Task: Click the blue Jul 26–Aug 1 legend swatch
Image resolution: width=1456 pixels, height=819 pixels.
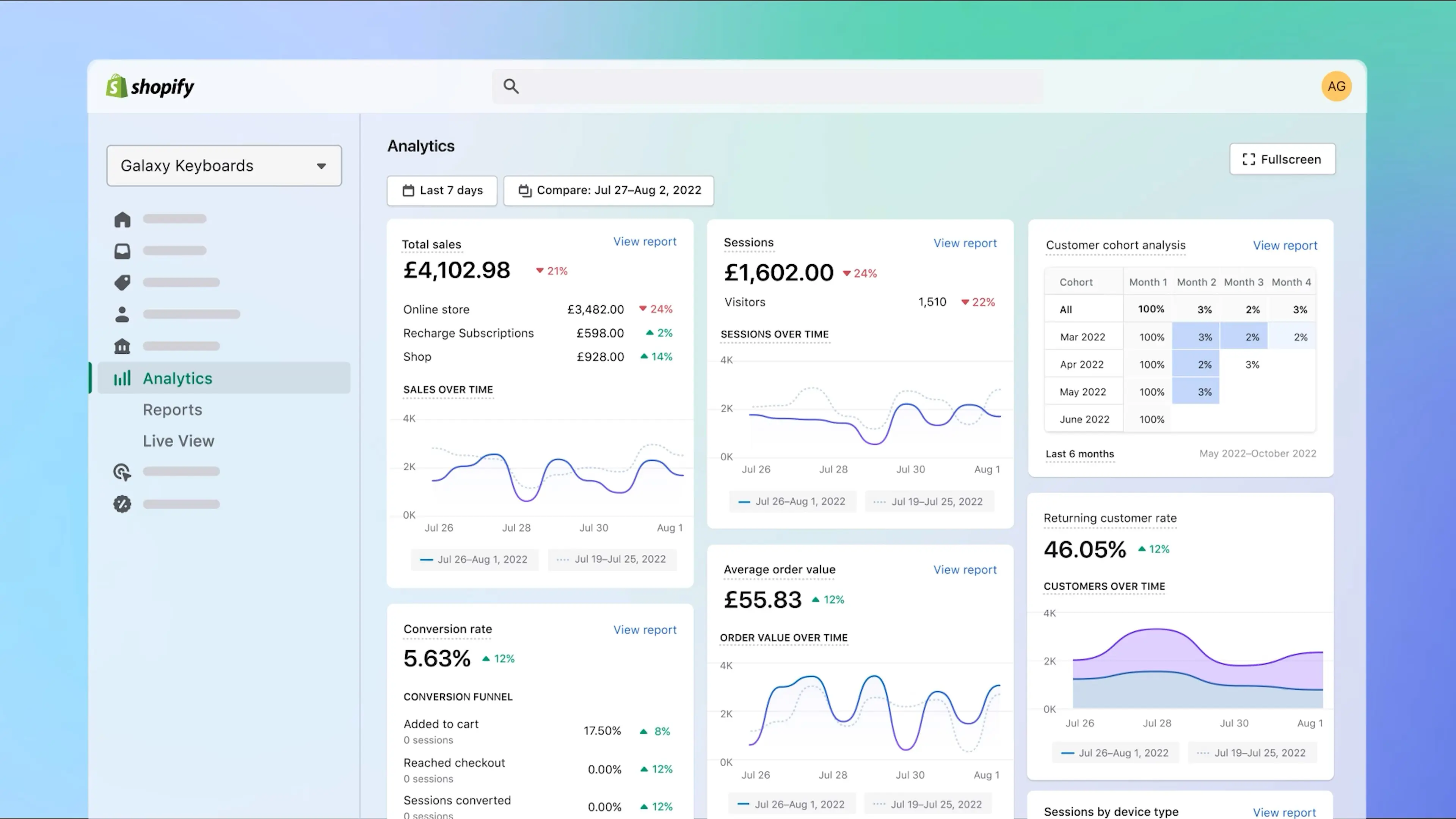Action: (x=427, y=559)
